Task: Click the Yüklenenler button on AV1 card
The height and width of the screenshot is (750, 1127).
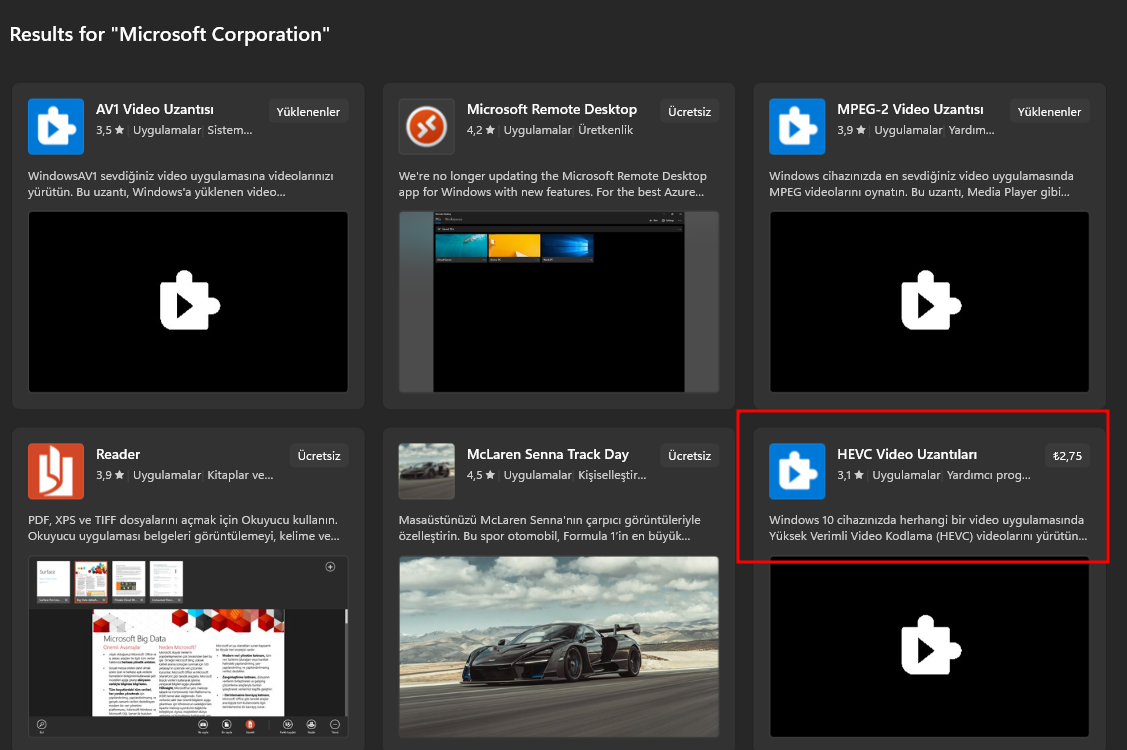Action: (x=308, y=111)
